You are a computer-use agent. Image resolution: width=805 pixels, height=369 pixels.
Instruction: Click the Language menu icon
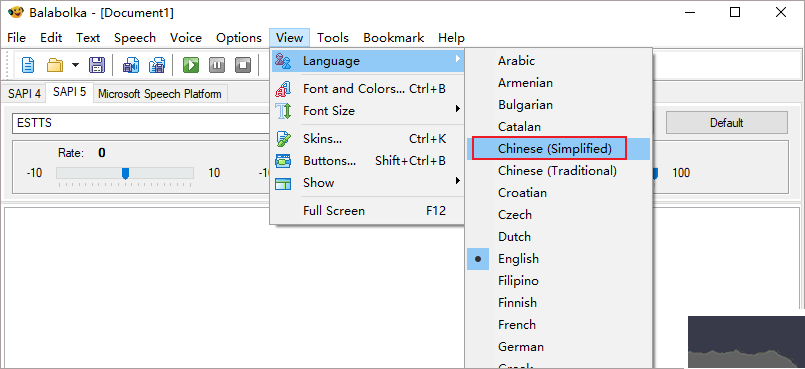point(283,61)
